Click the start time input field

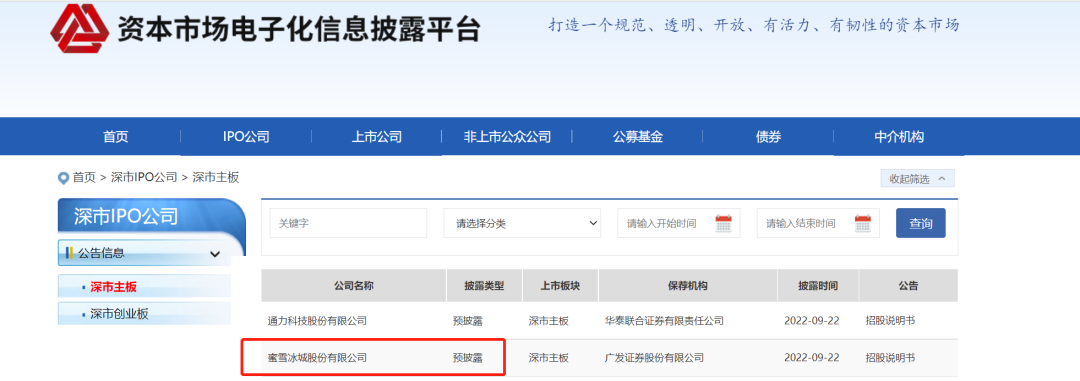pos(678,223)
